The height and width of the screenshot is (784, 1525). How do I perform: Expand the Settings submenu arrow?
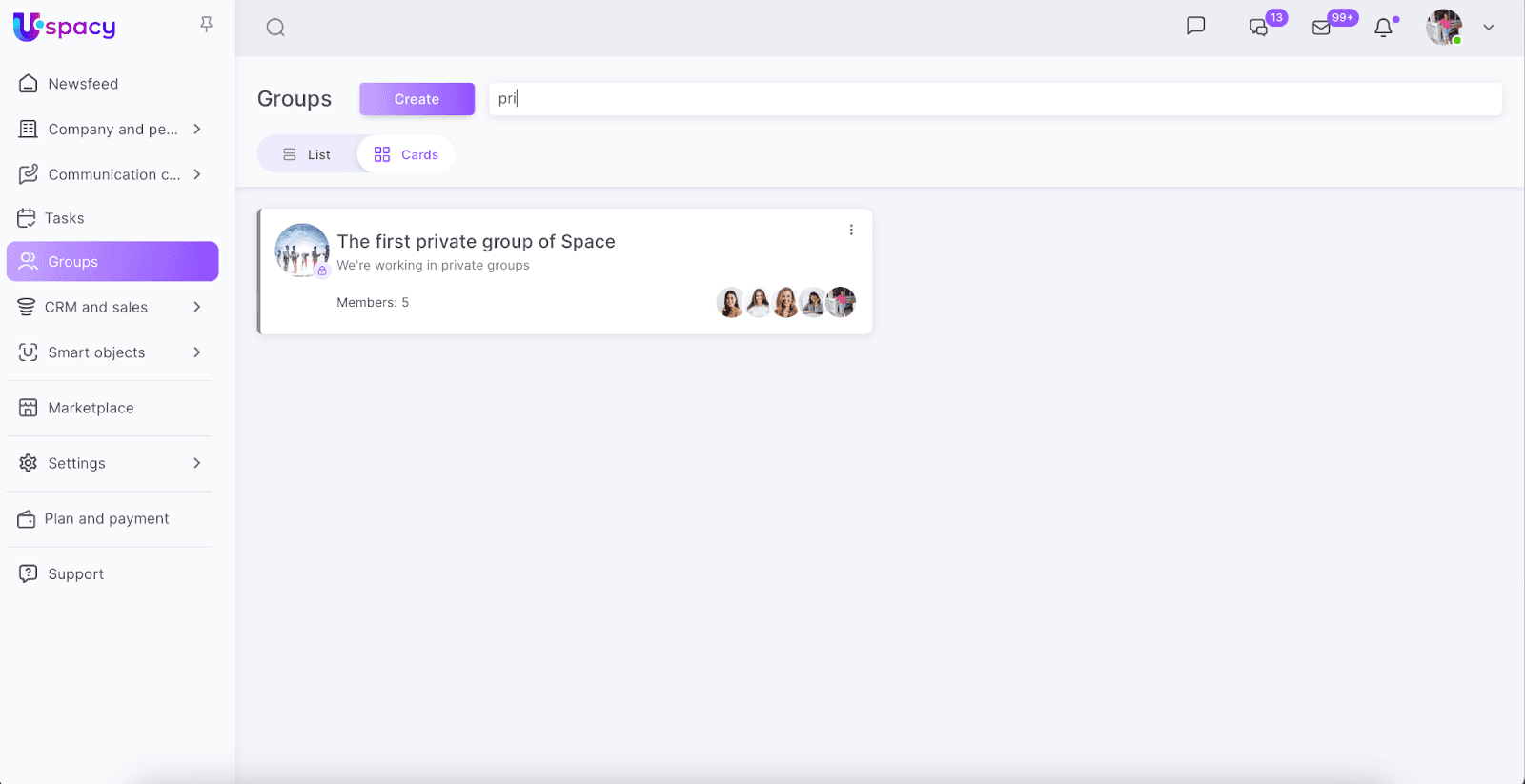[x=197, y=463]
